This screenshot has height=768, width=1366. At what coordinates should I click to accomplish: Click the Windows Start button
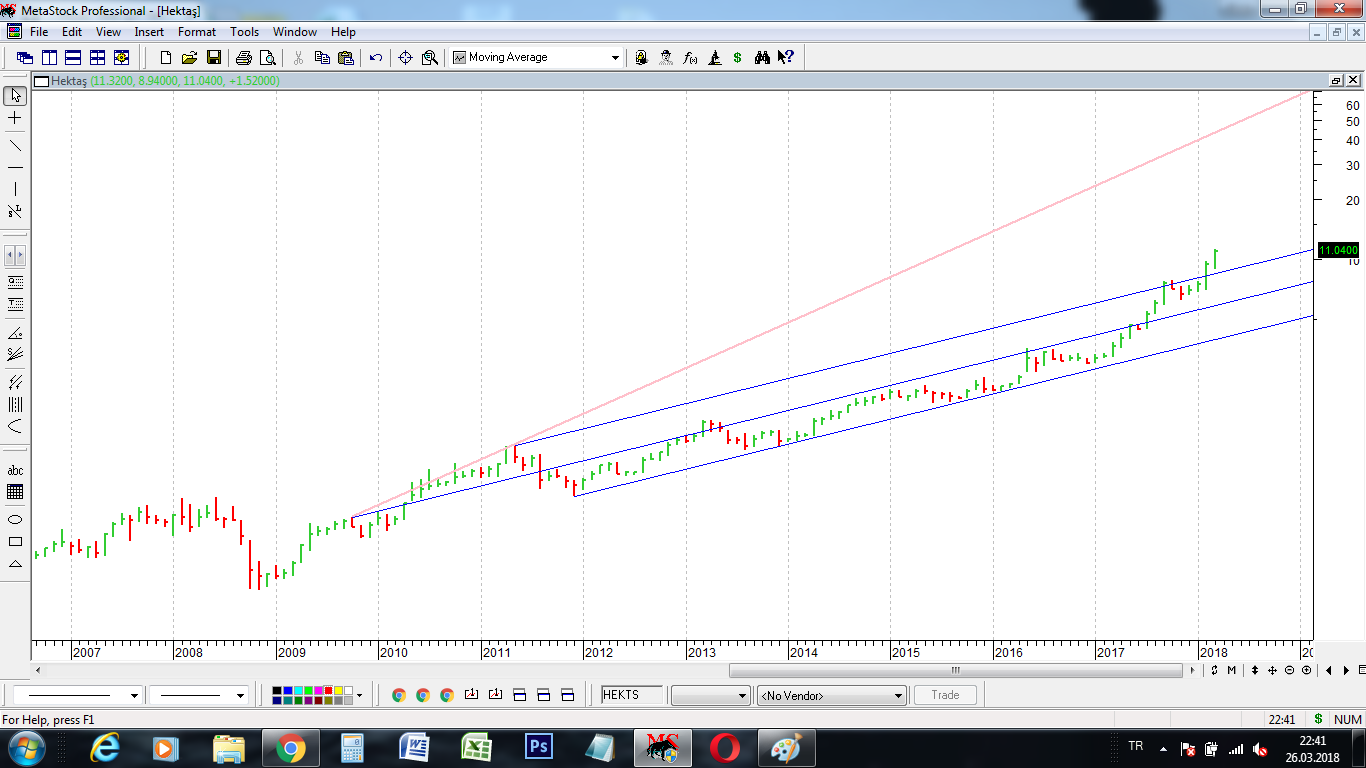click(x=25, y=748)
